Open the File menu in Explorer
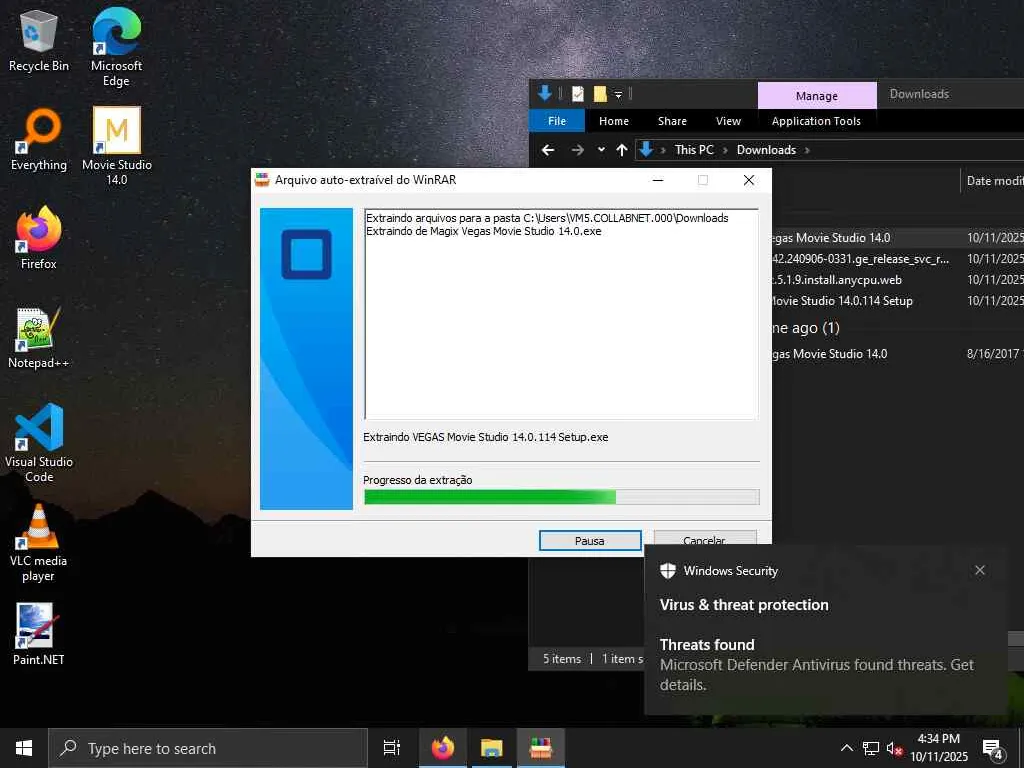This screenshot has height=768, width=1024. coord(556,121)
